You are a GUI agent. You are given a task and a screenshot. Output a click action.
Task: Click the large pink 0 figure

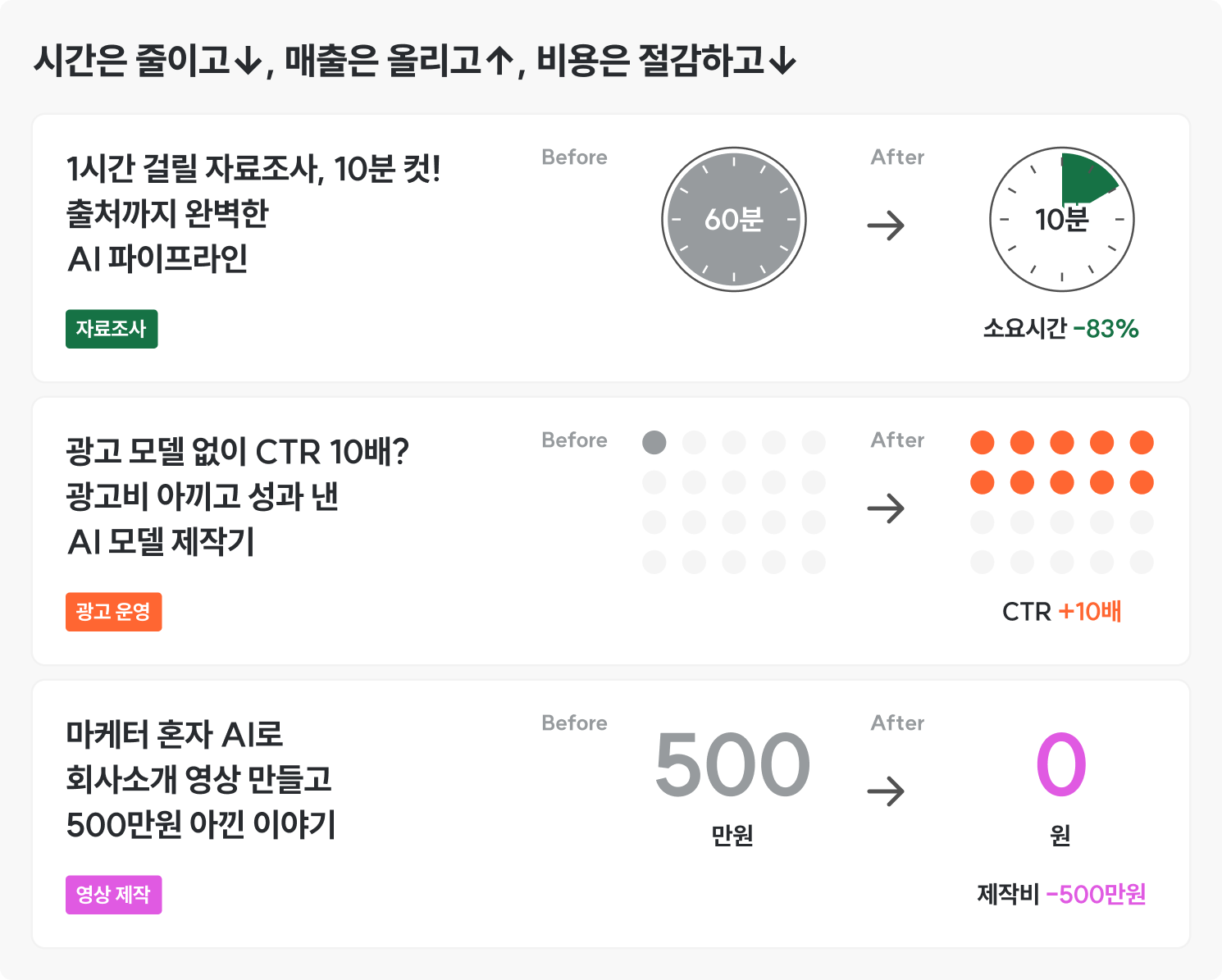1061,764
